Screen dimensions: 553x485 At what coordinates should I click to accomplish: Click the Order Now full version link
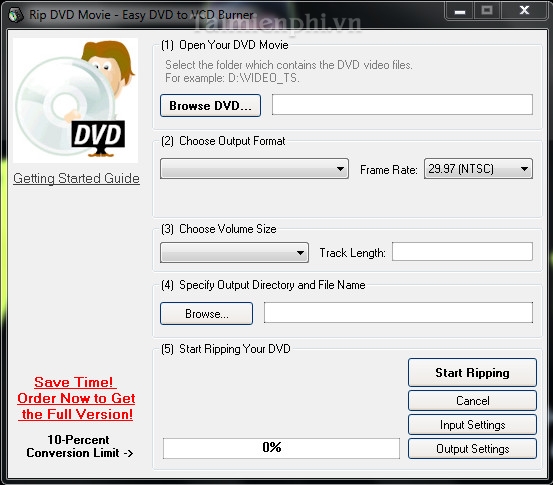(x=76, y=398)
